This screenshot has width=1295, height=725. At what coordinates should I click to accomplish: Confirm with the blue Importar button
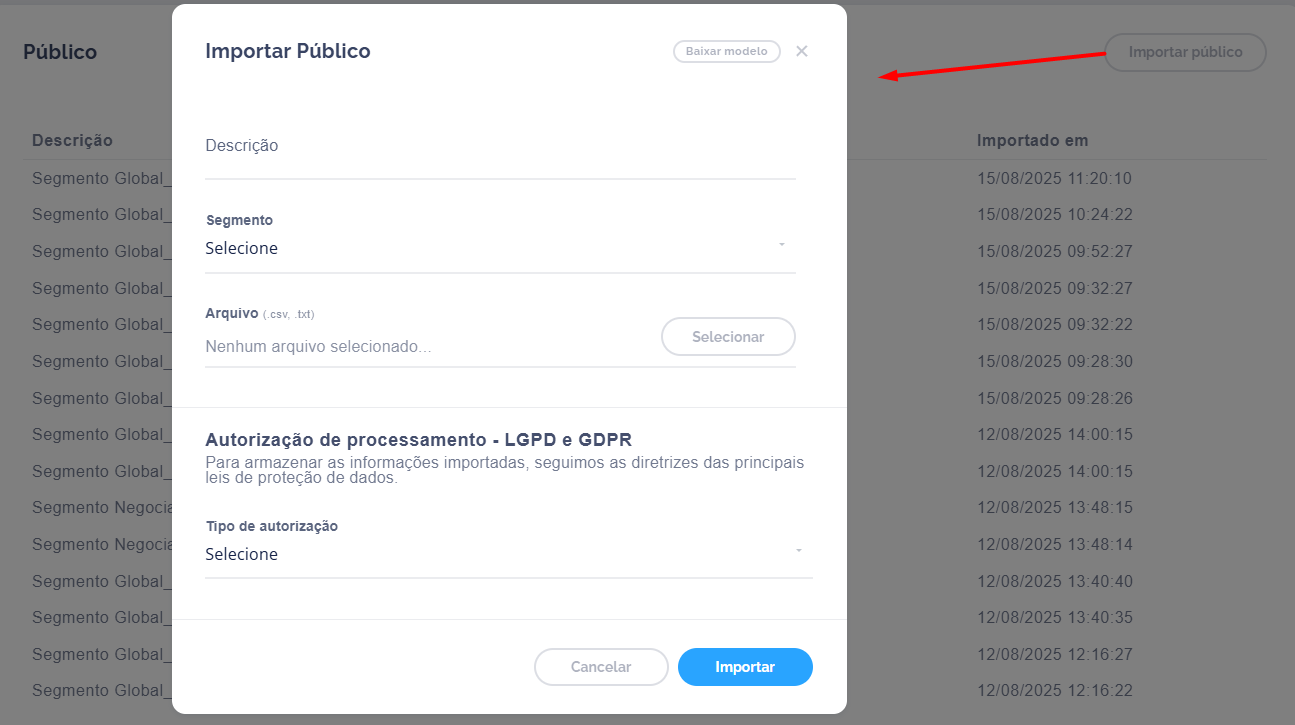745,667
